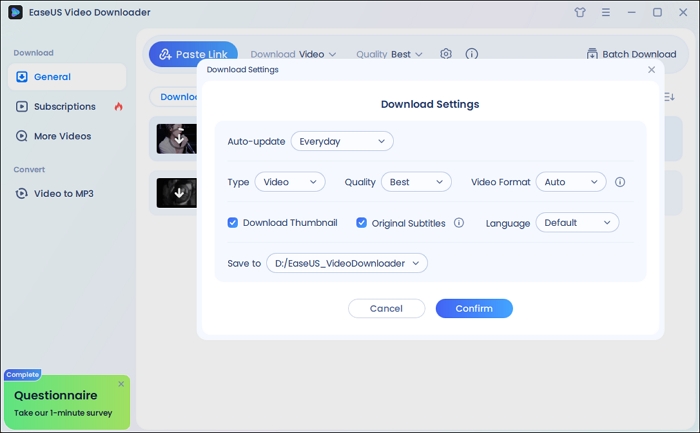
Task: Open the Auto-update Everyday dropdown
Action: 342,141
